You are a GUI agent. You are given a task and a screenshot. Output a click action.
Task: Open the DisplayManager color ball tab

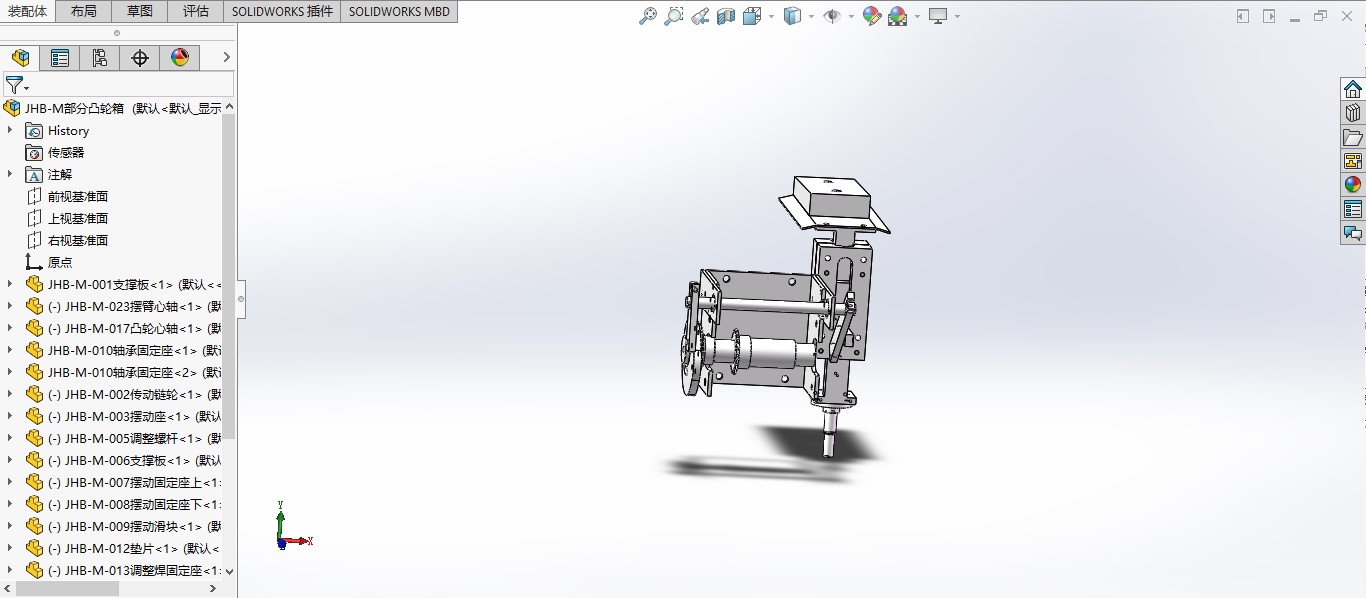180,58
